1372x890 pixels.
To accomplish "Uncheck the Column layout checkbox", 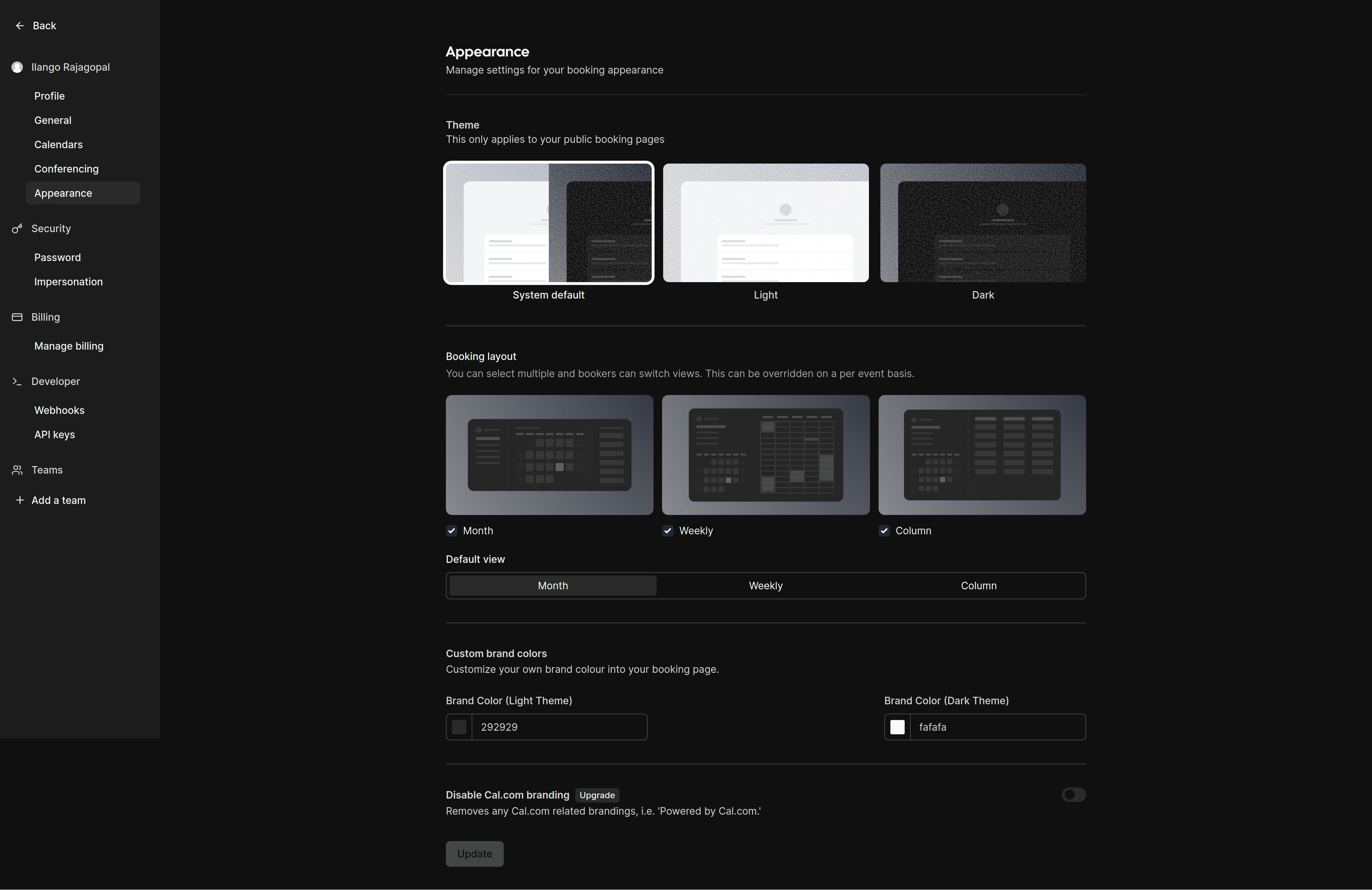I will (884, 531).
